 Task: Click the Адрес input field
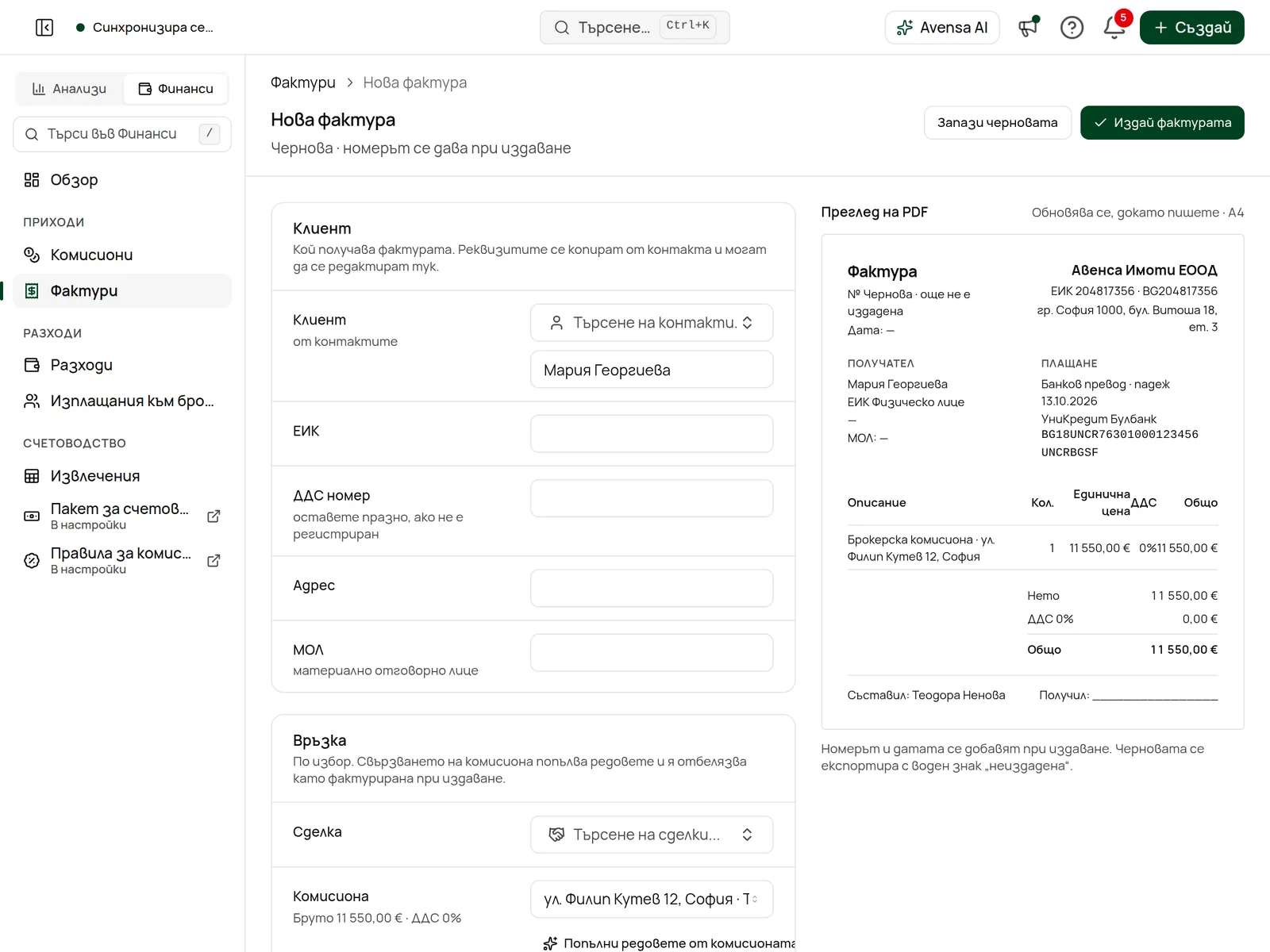(652, 588)
